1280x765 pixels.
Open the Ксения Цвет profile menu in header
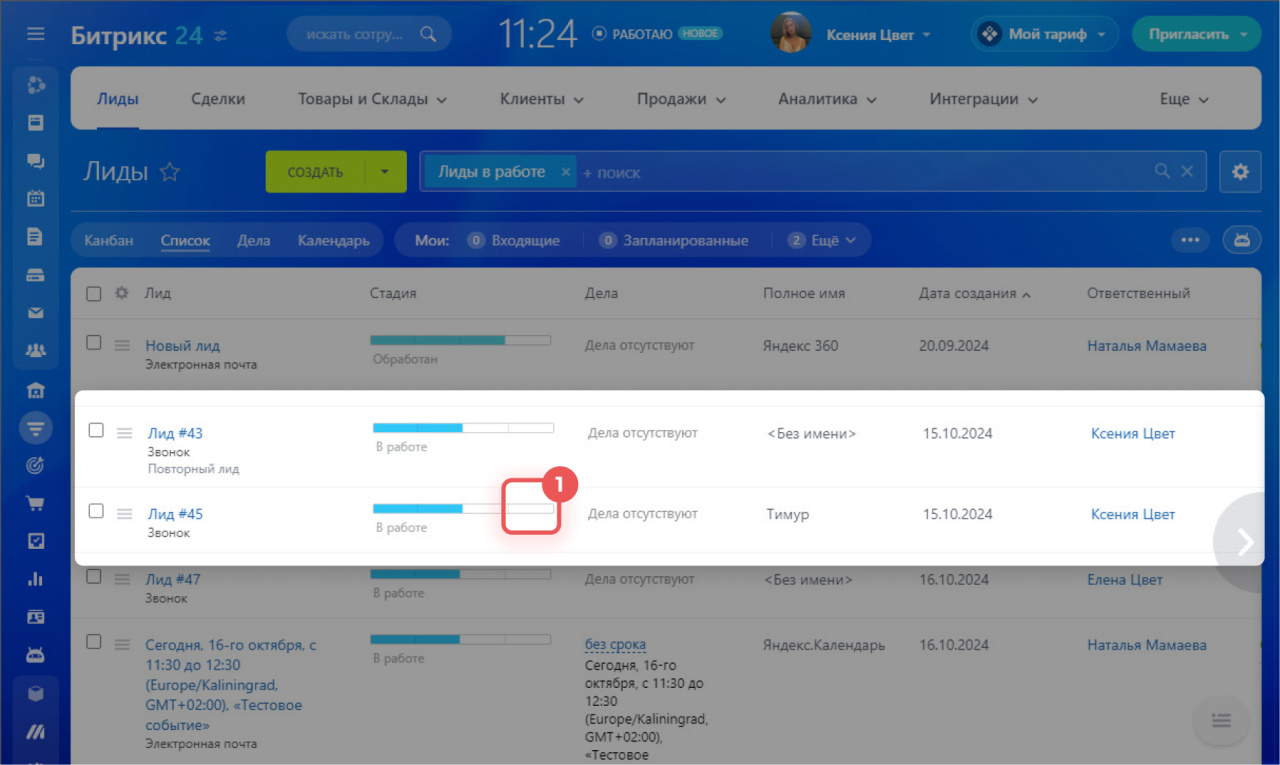coord(878,35)
